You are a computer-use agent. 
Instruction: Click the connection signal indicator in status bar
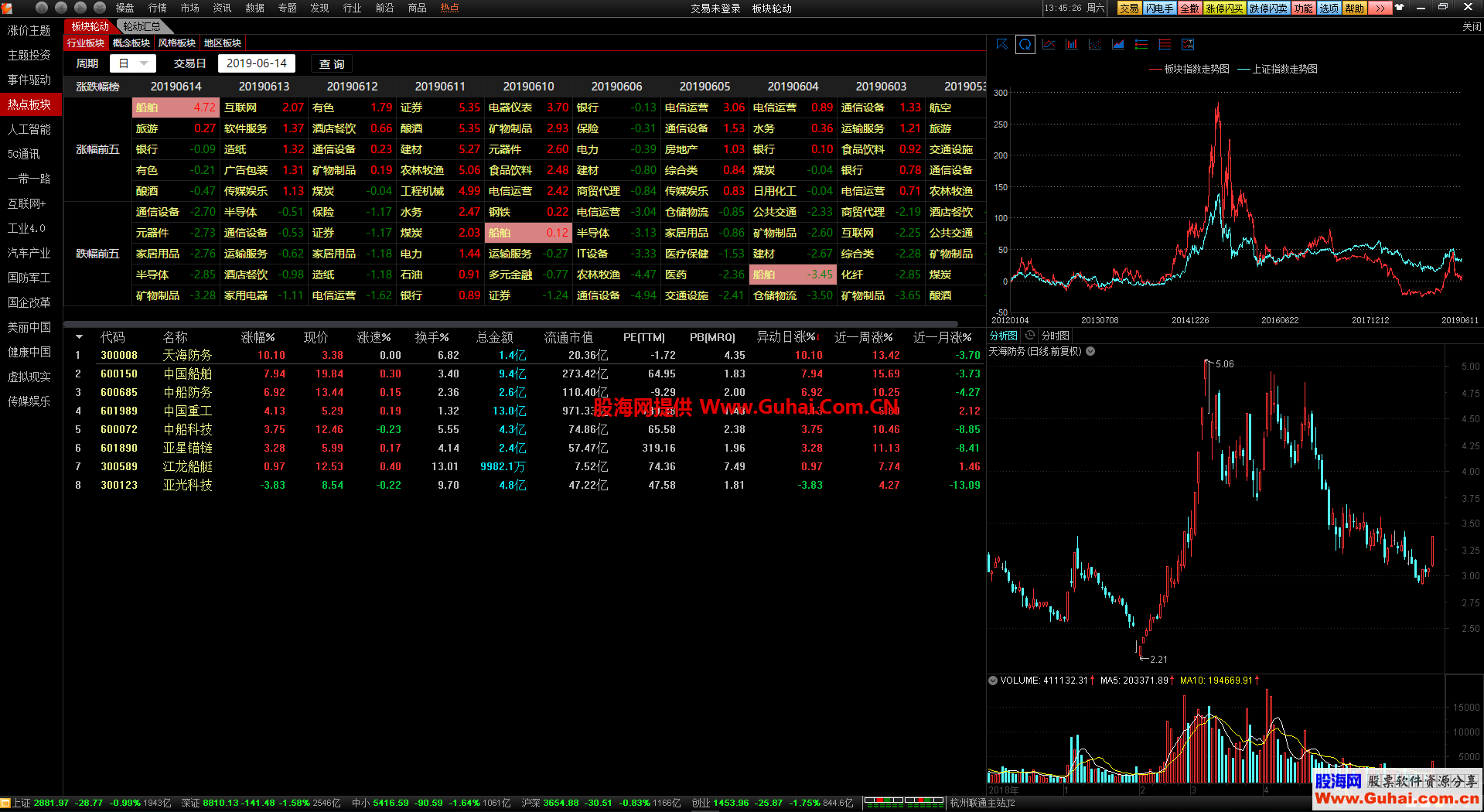[904, 803]
